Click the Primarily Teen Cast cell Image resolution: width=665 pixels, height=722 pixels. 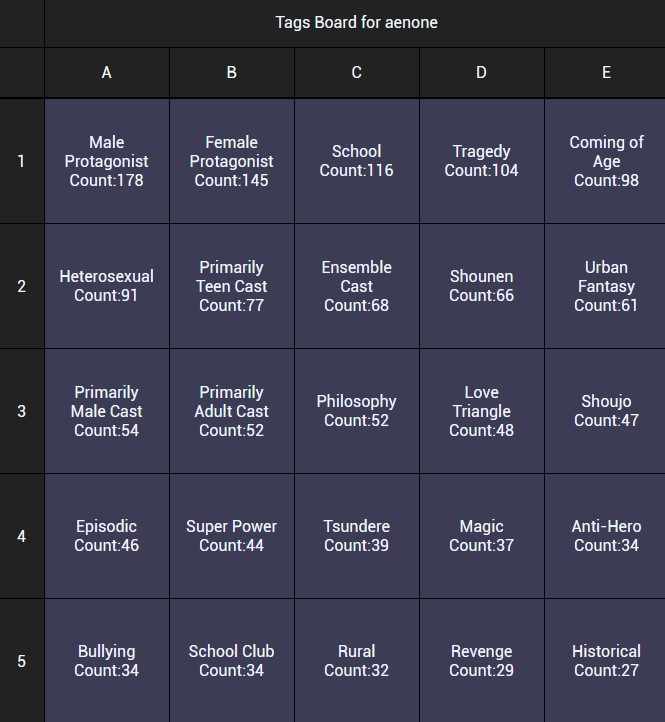[x=232, y=286]
